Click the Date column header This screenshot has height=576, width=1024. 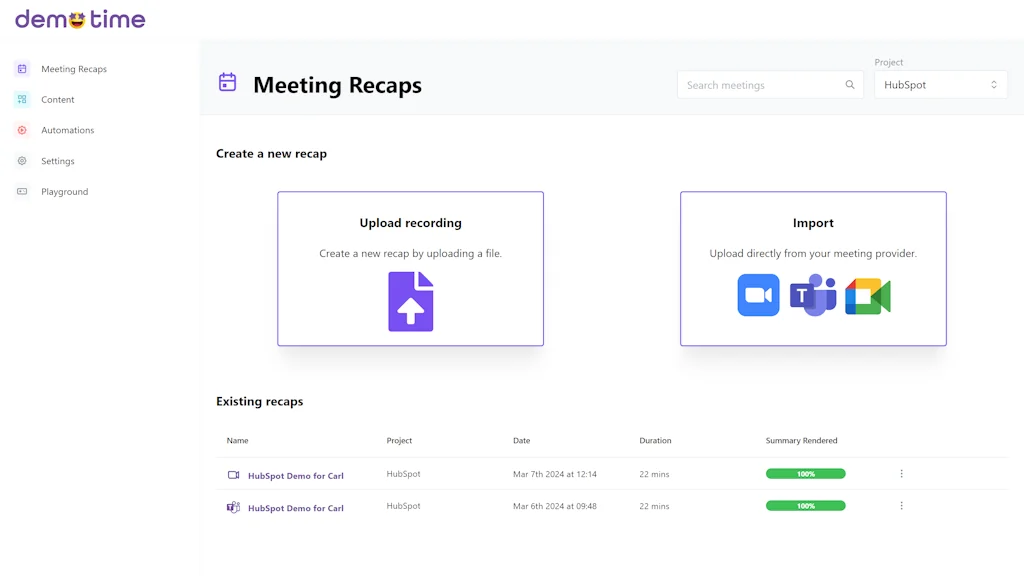click(x=521, y=440)
